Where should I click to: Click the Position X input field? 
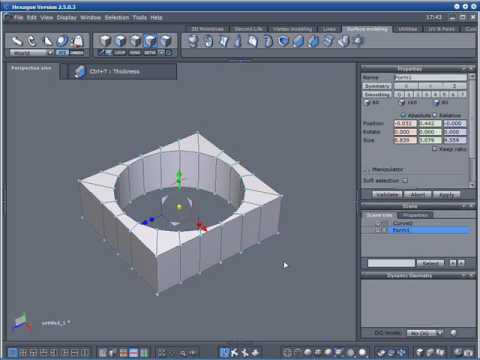pos(405,124)
